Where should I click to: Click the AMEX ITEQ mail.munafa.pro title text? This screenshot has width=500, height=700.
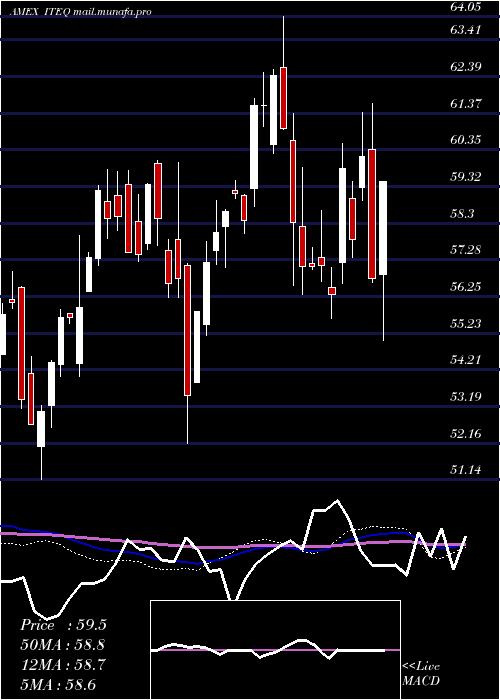tap(81, 12)
